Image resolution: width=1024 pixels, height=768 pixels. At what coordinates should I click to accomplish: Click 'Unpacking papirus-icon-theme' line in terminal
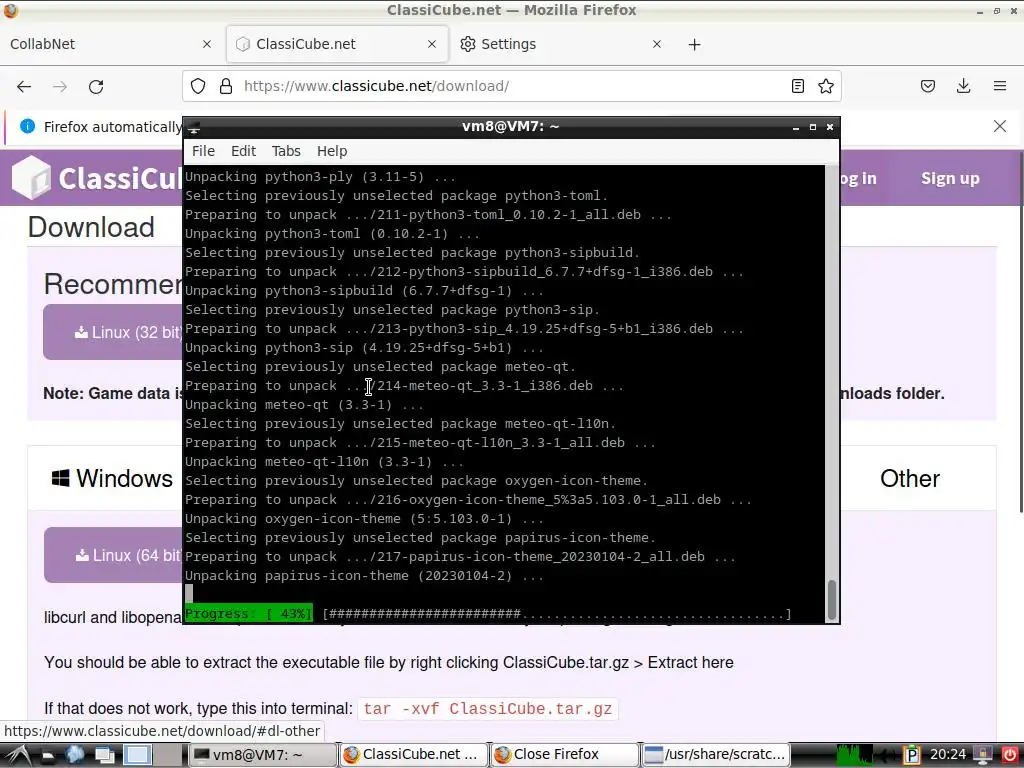pos(364,576)
